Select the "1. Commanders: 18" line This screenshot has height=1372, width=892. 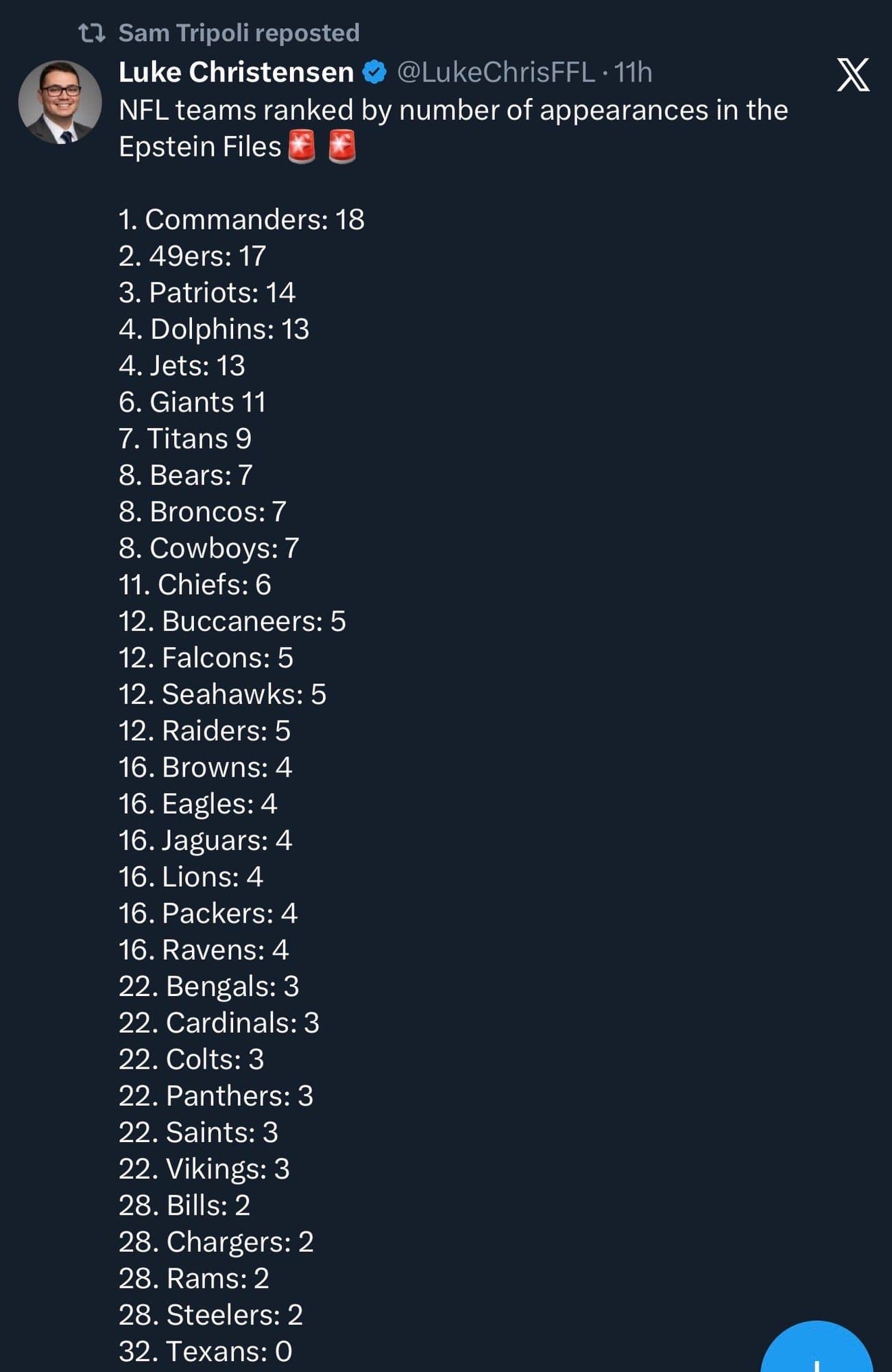coord(241,220)
